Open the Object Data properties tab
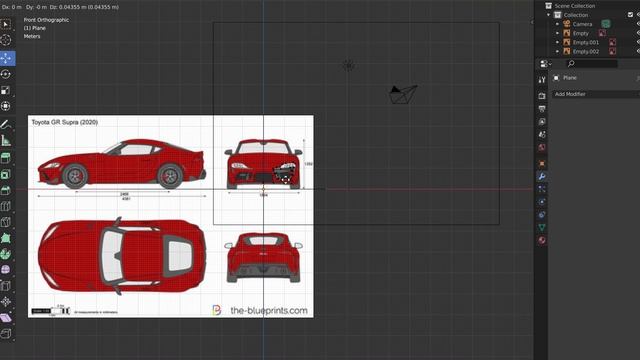640x360 pixels. 542,227
